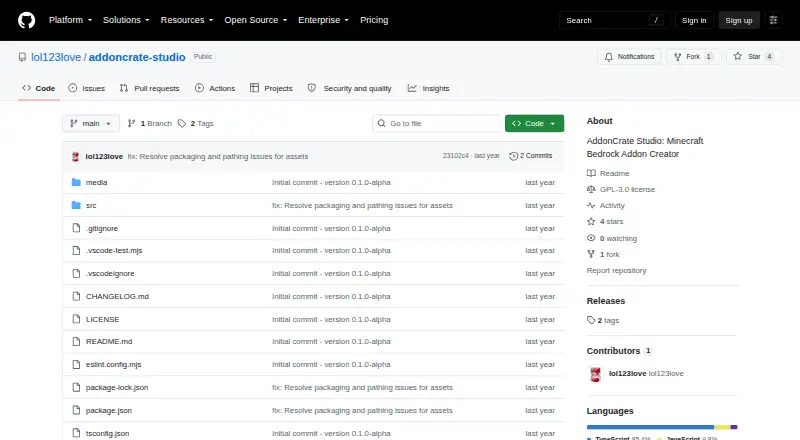Open the 2 tags releases link
Image resolution: width=800 pixels, height=440 pixels.
point(603,321)
